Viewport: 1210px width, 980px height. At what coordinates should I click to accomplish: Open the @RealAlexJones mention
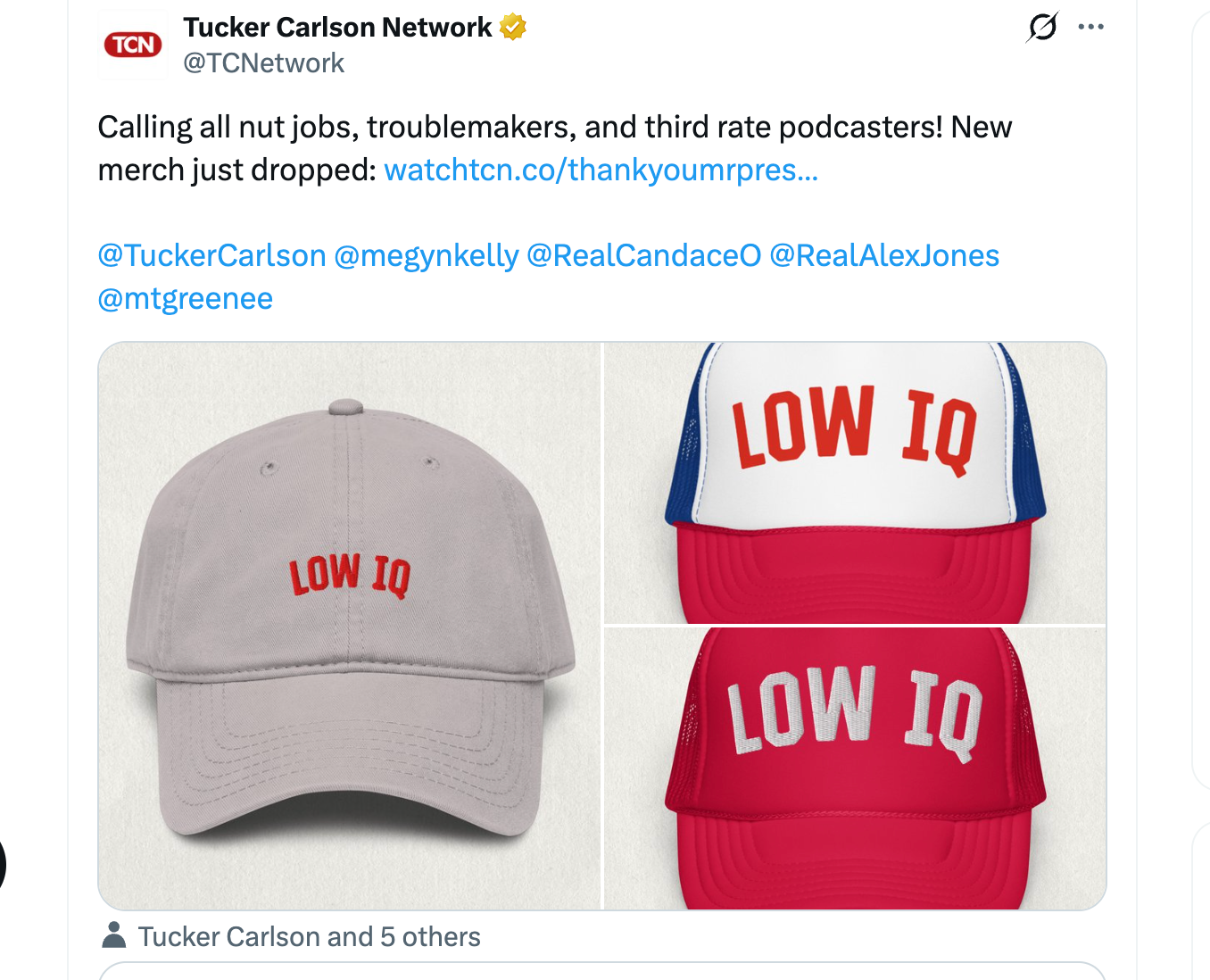[x=884, y=256]
